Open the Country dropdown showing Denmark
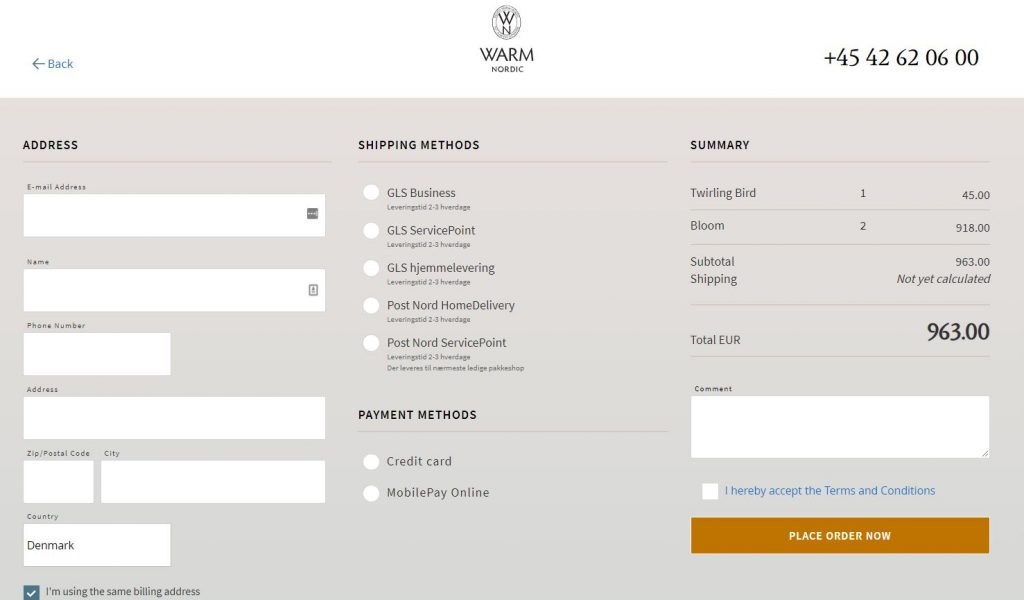The height and width of the screenshot is (600, 1024). click(97, 545)
